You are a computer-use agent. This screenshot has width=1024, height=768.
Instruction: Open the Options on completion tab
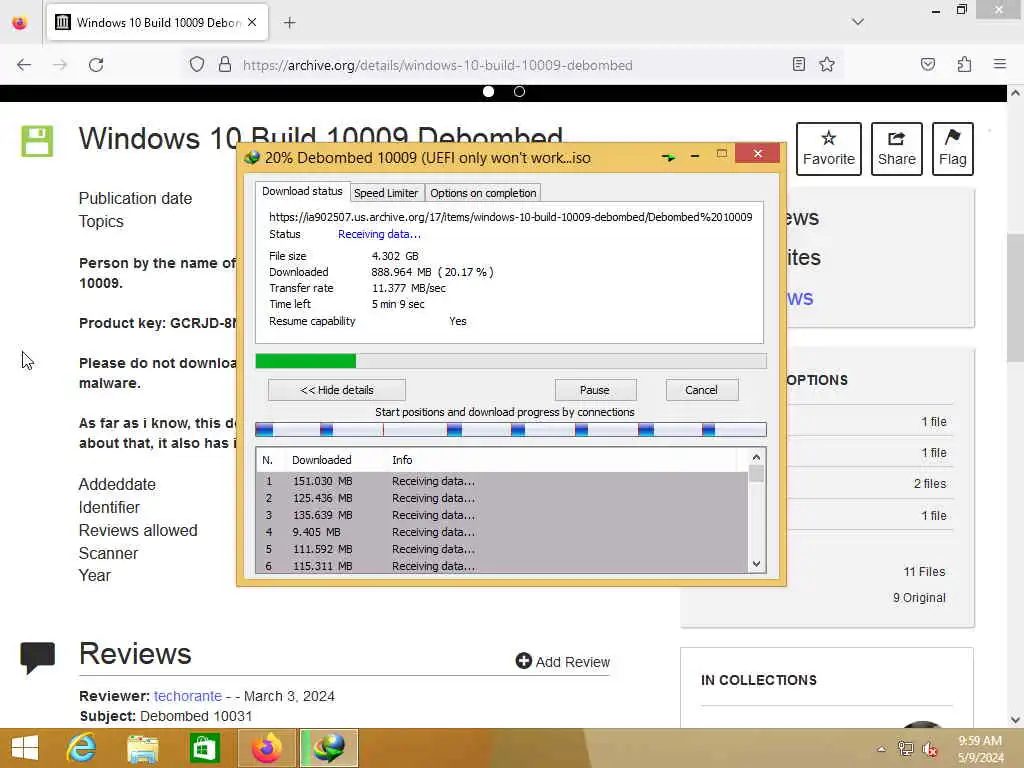tap(483, 193)
